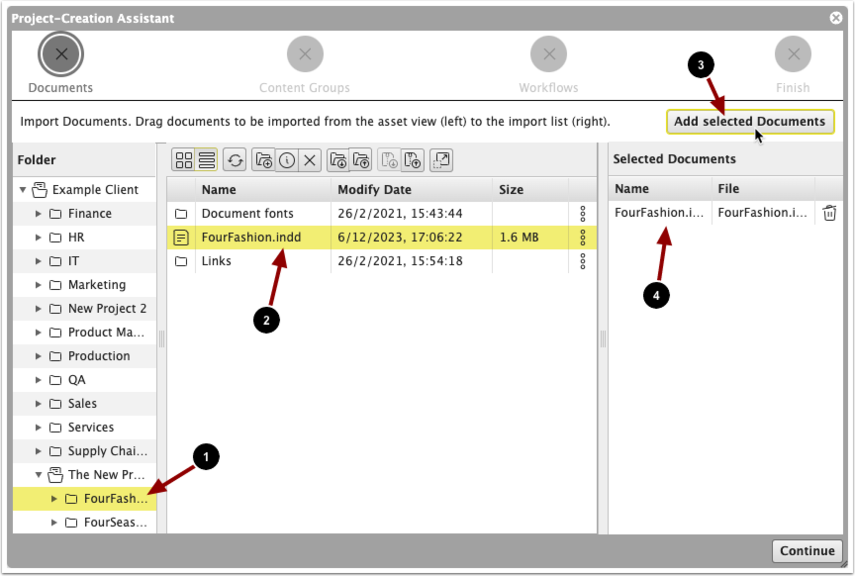Select the Document fonts folder row icon
Viewport: 855px width, 576px height.
click(181, 214)
